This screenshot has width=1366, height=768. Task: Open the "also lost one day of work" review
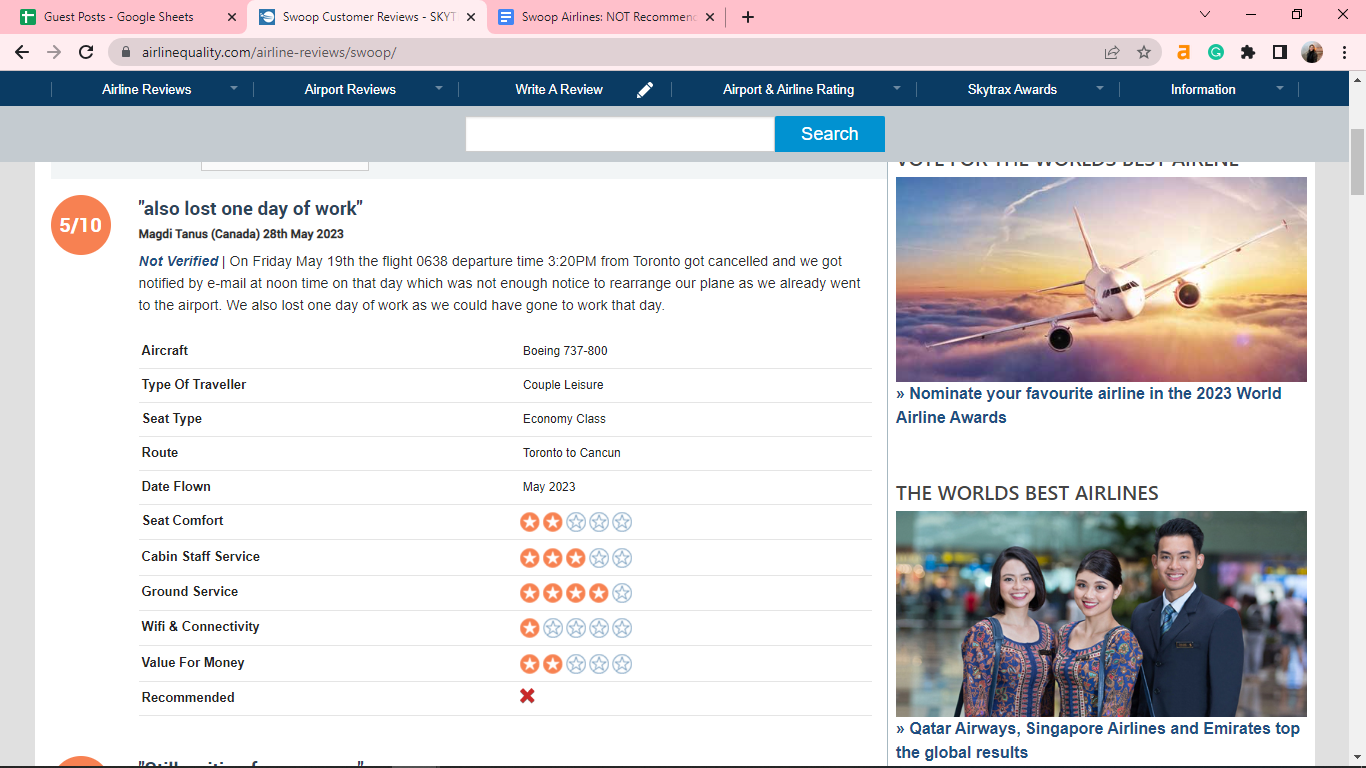pos(250,208)
